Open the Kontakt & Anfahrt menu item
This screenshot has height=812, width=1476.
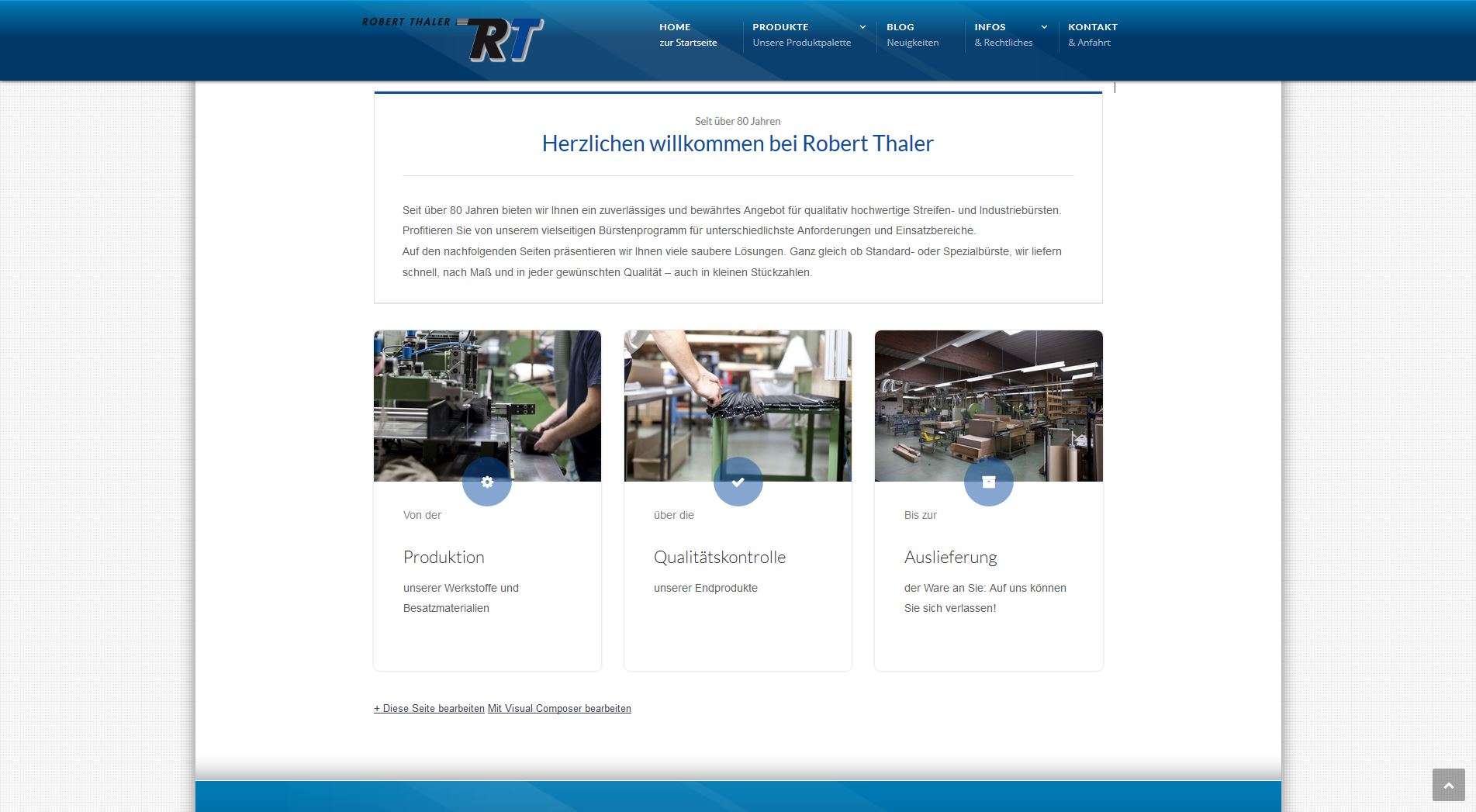pyautogui.click(x=1092, y=35)
